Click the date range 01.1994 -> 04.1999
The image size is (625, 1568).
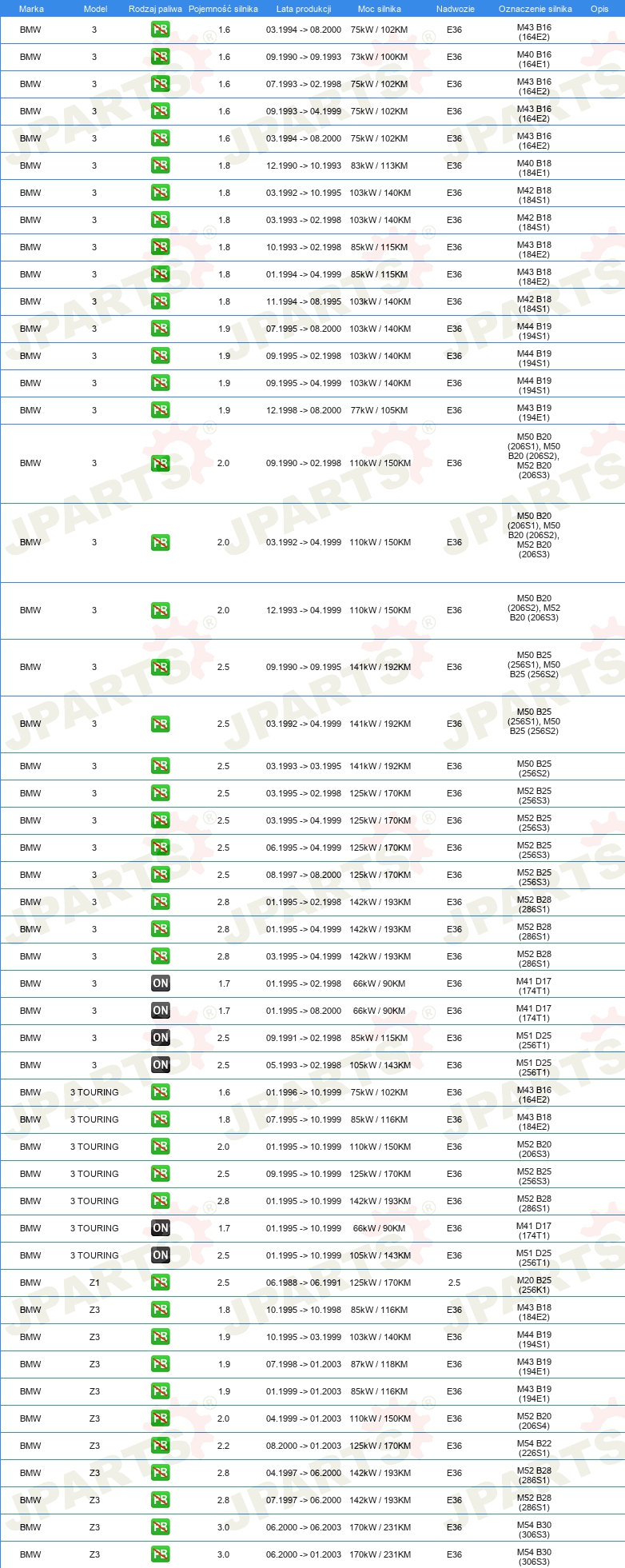pos(304,274)
